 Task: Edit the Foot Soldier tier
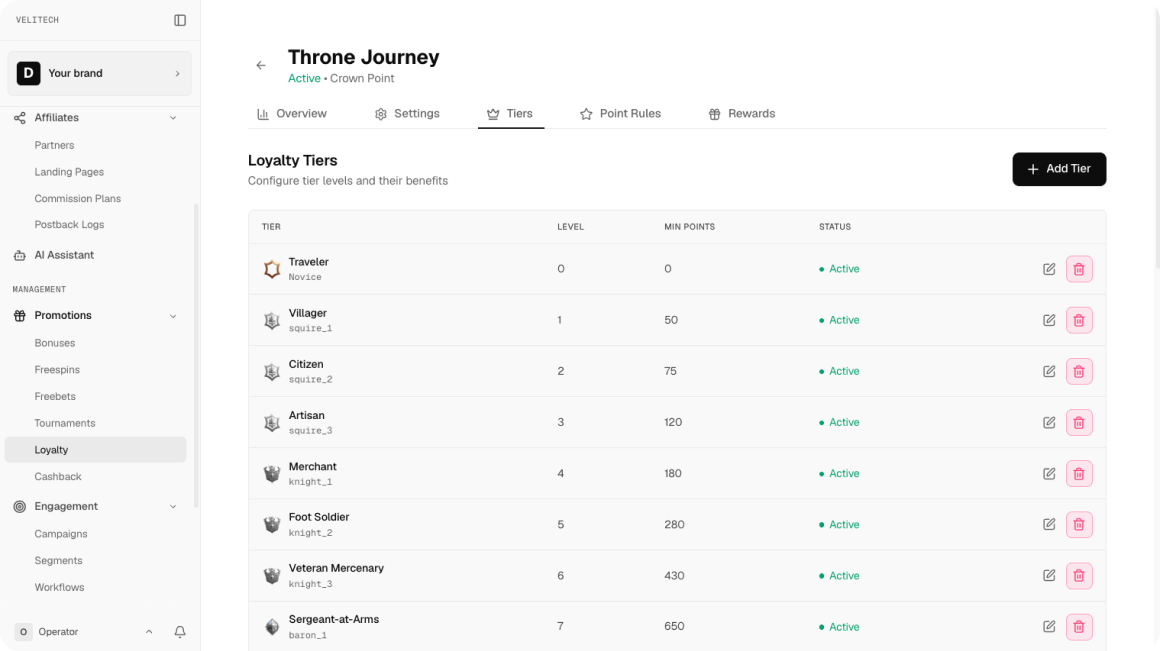click(x=1049, y=524)
